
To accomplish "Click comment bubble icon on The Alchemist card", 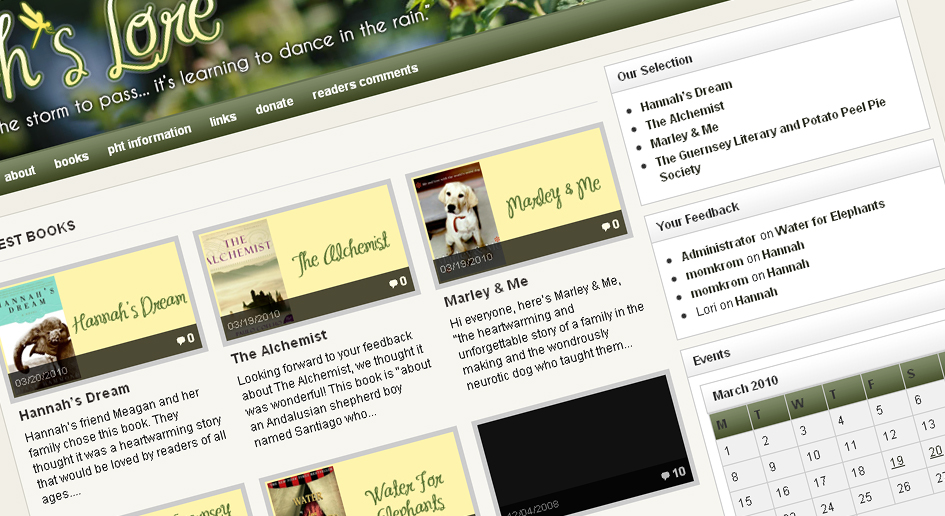I will 393,283.
